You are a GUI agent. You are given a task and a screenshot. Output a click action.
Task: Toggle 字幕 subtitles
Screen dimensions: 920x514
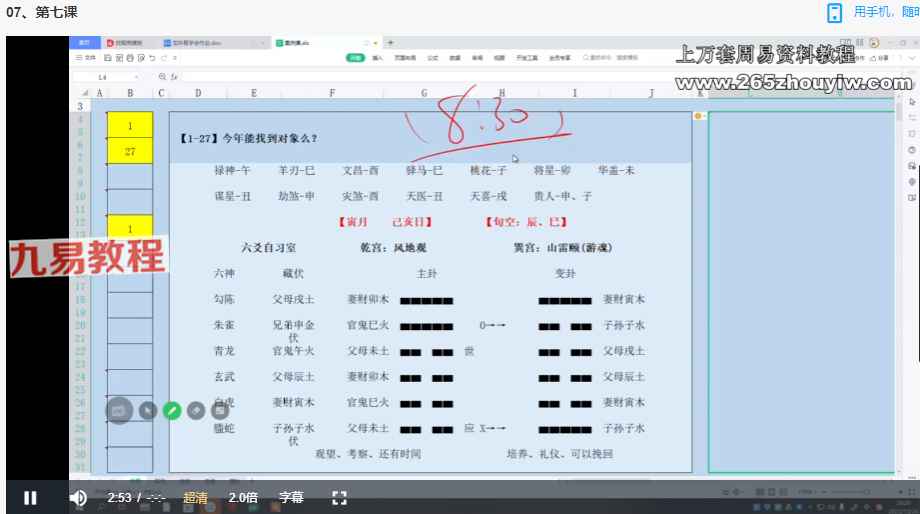coord(291,498)
